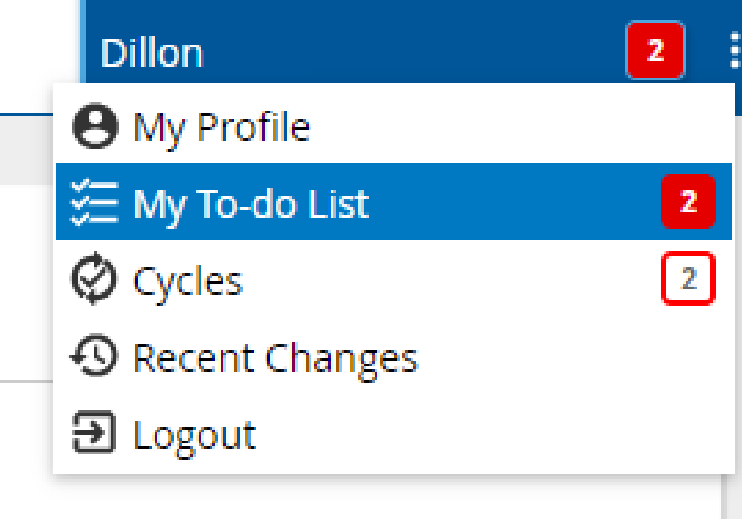Image resolution: width=742 pixels, height=519 pixels.
Task: Click the Dillon username in the header
Action: click(x=152, y=53)
